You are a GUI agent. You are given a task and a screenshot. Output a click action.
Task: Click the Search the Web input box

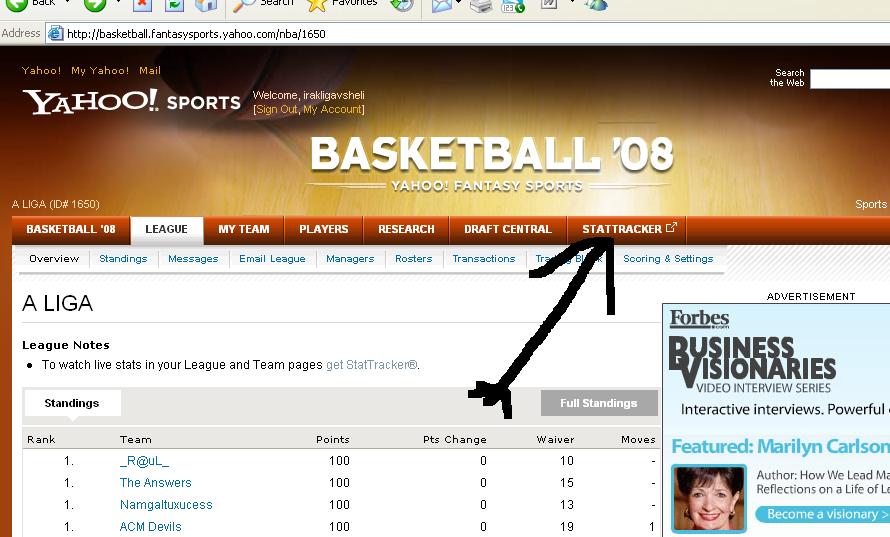tap(850, 79)
